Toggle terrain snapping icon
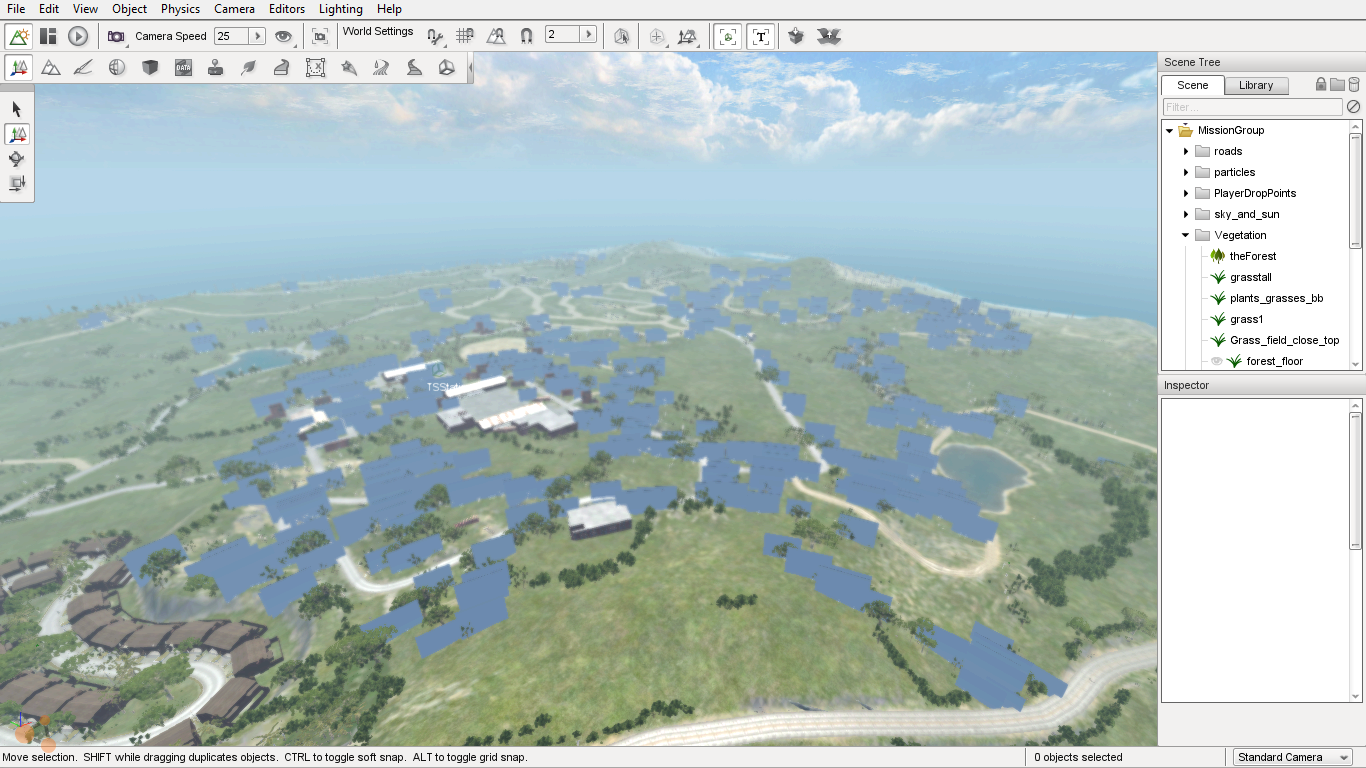This screenshot has height=768, width=1366. 496,36
